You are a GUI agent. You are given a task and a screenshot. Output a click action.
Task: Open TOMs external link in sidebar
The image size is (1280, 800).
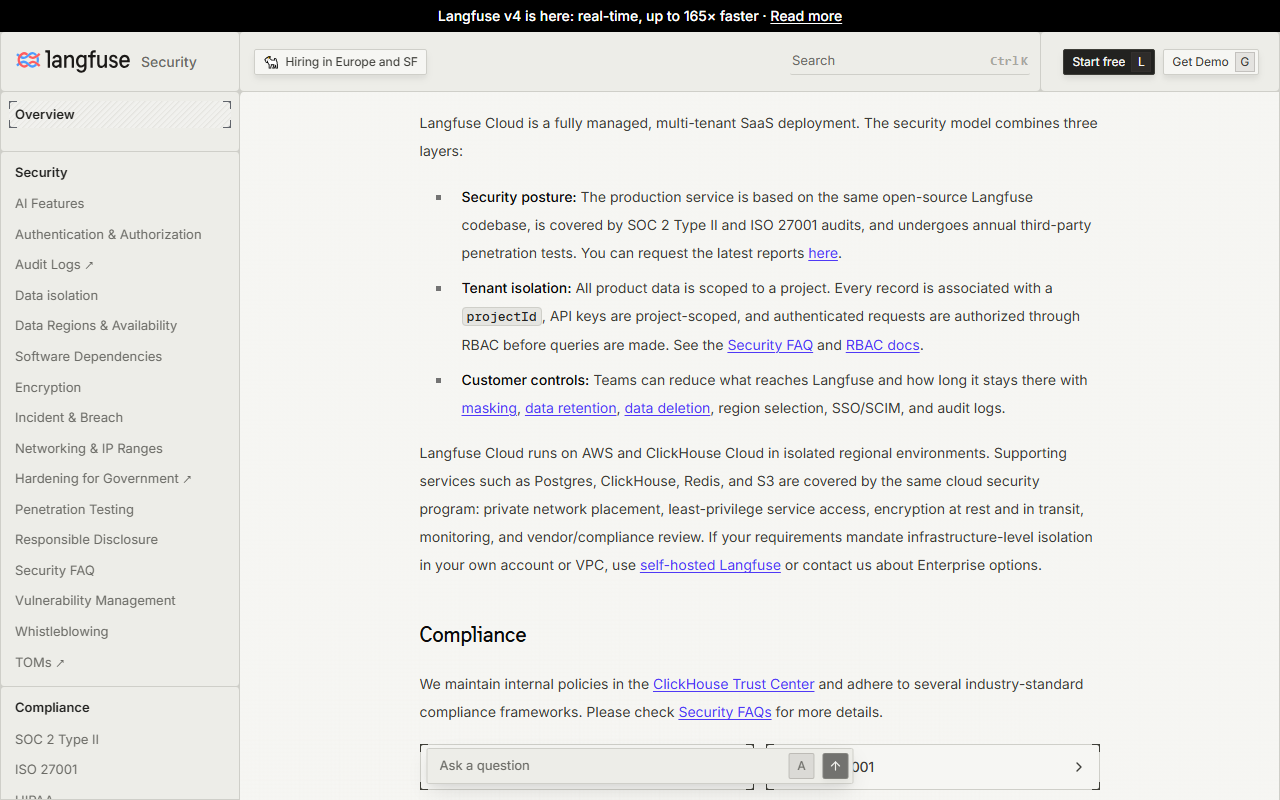[x=40, y=663]
